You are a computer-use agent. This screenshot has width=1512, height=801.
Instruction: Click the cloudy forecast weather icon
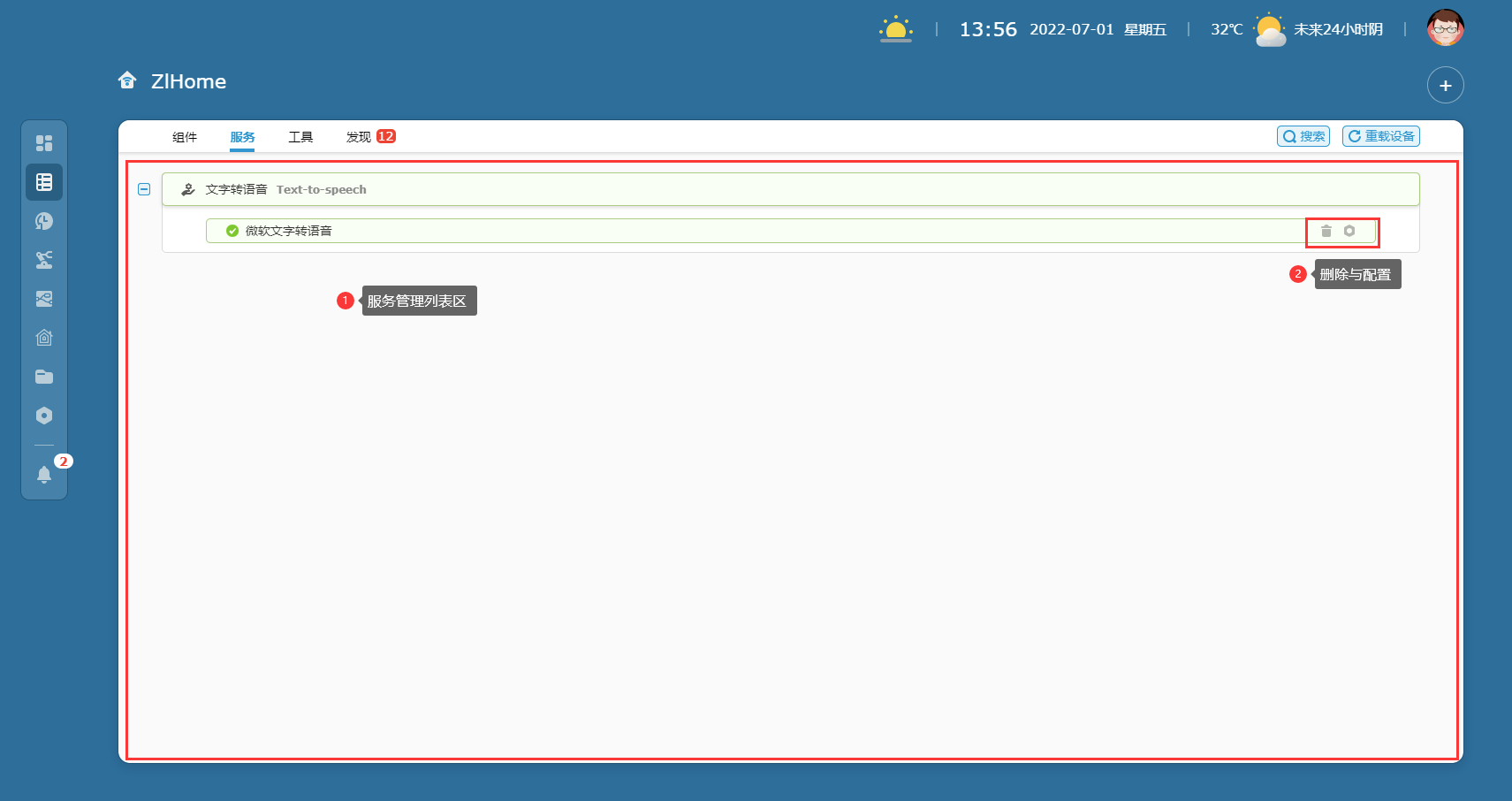click(1270, 29)
